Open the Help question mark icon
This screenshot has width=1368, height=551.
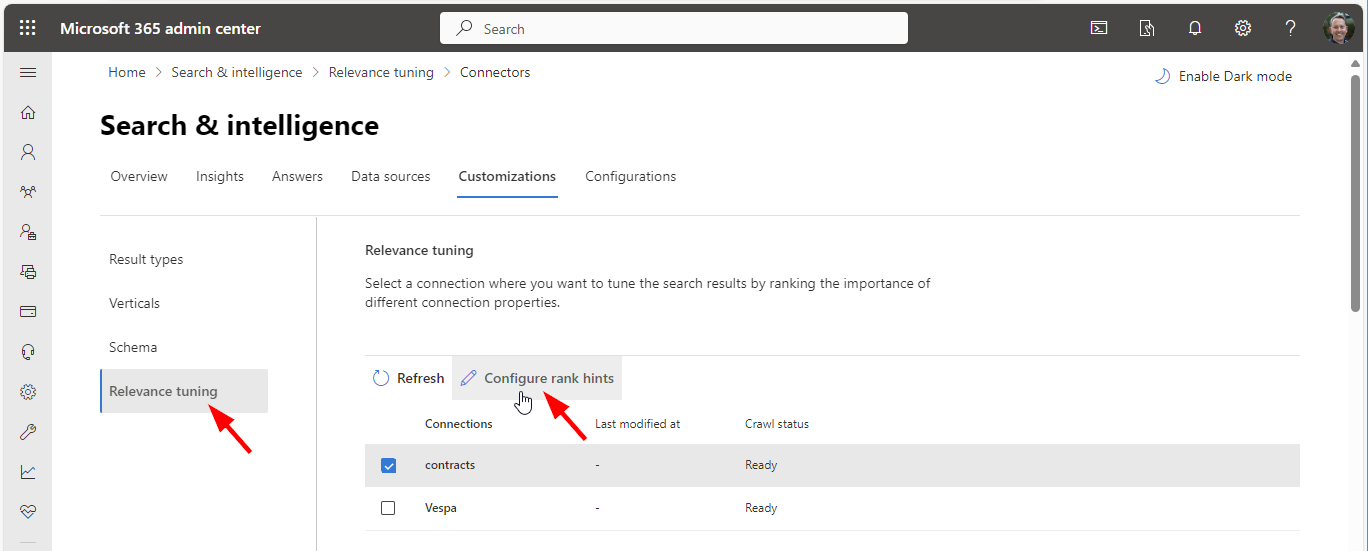1291,28
